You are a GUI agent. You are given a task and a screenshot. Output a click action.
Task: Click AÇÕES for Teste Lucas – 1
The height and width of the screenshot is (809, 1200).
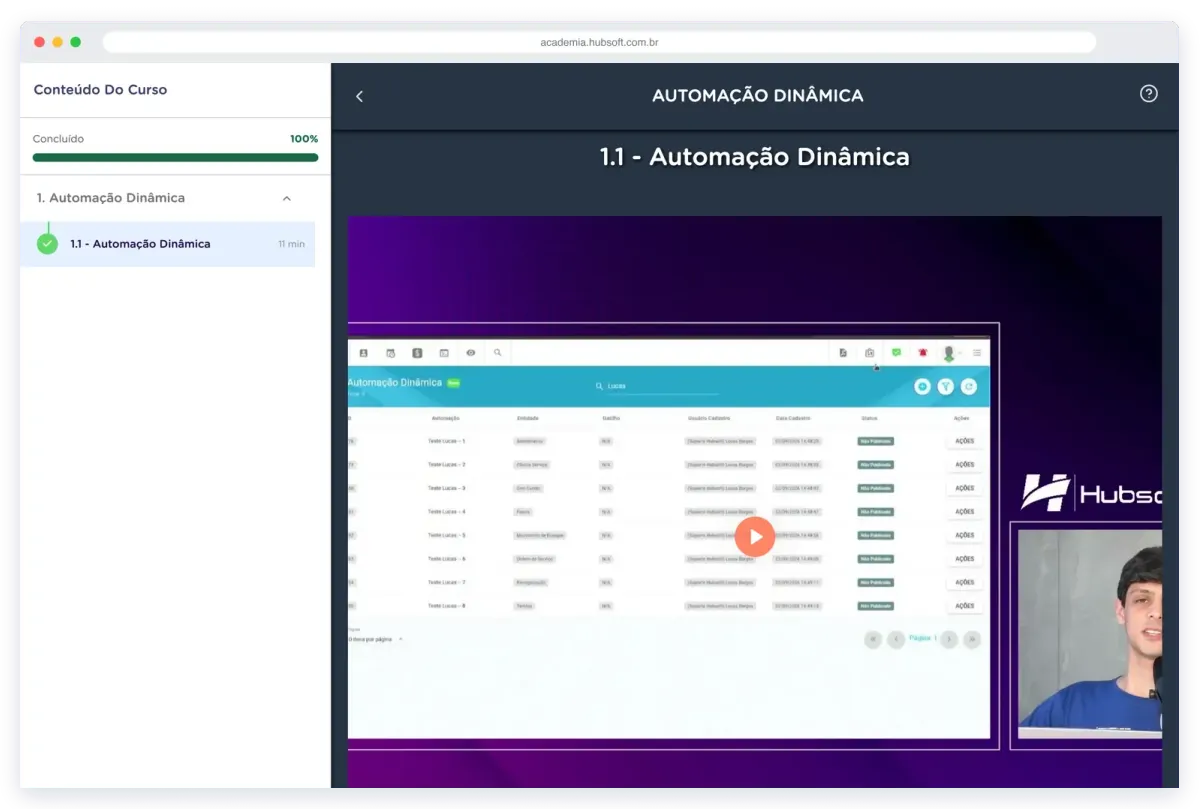[x=965, y=441]
